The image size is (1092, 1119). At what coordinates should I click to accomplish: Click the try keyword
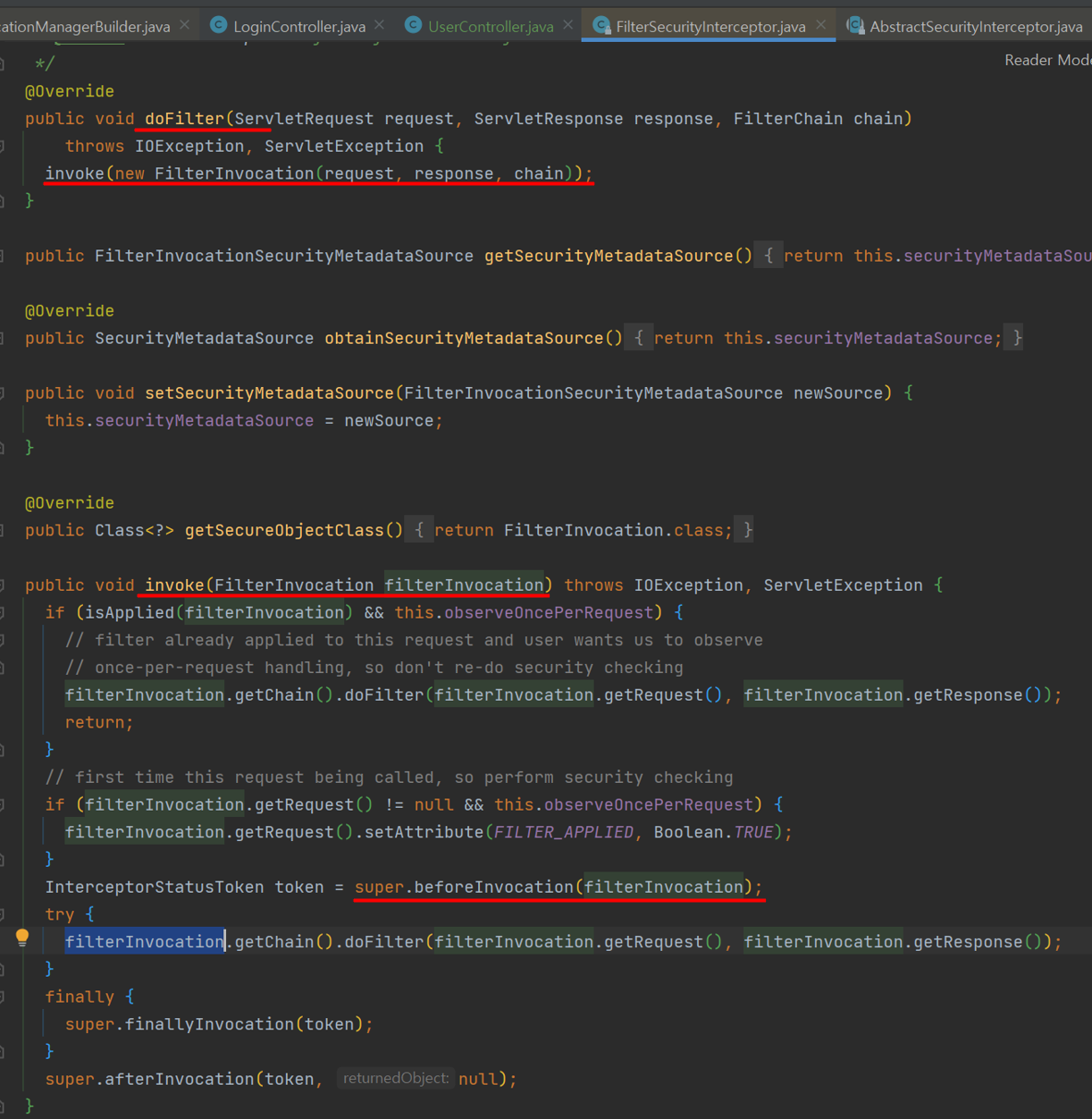click(x=60, y=914)
